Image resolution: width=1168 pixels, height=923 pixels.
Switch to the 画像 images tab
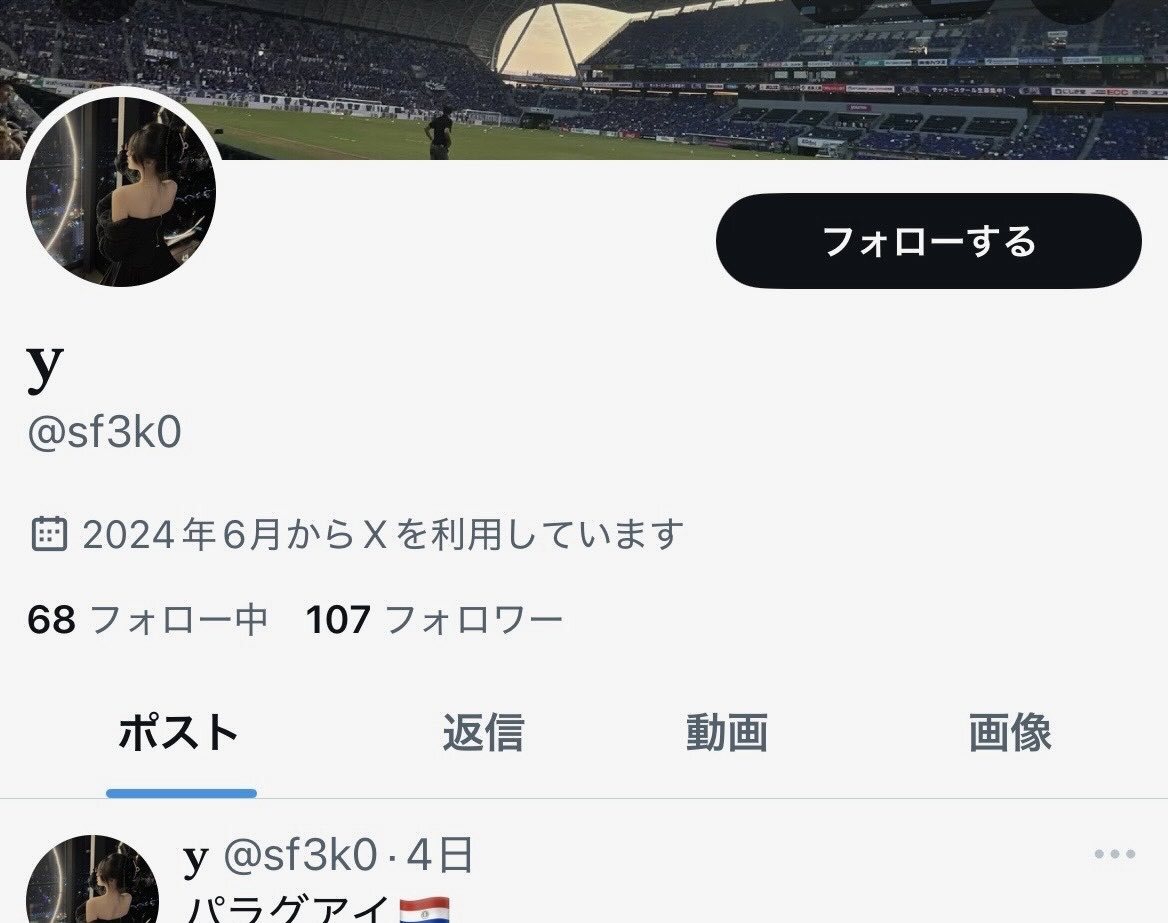(x=1010, y=732)
